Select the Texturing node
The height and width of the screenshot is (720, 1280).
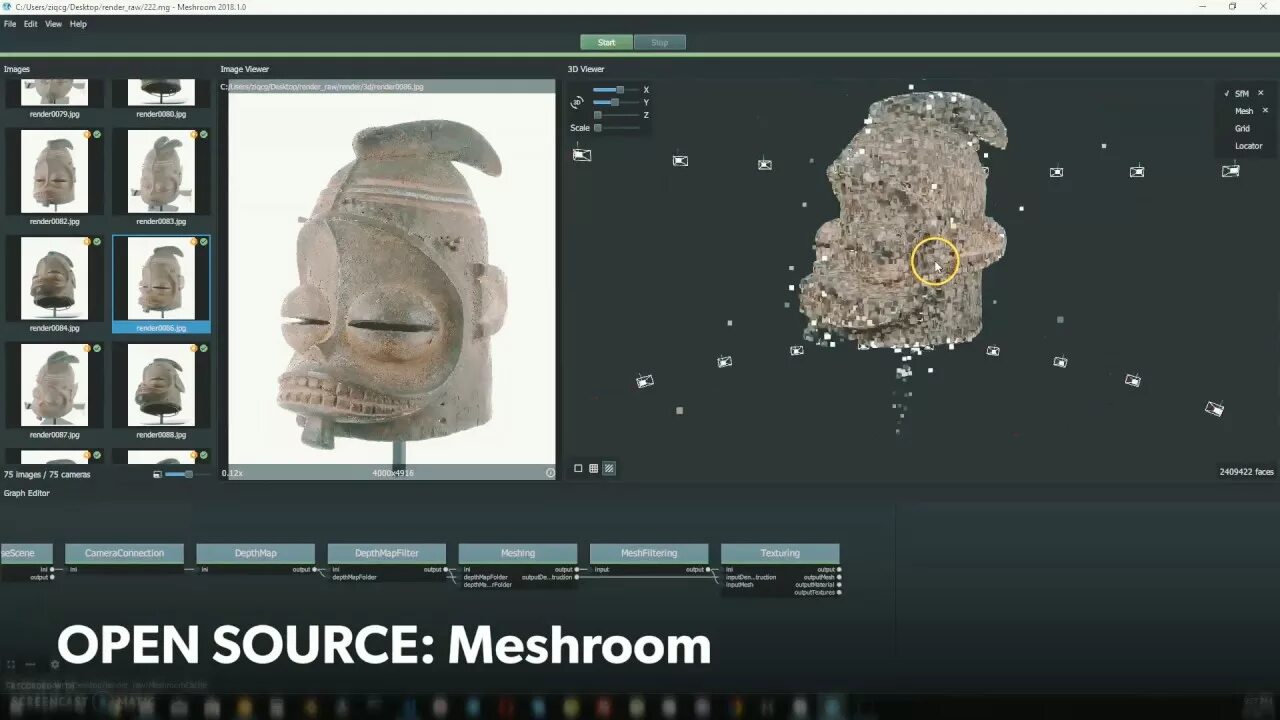coord(780,553)
